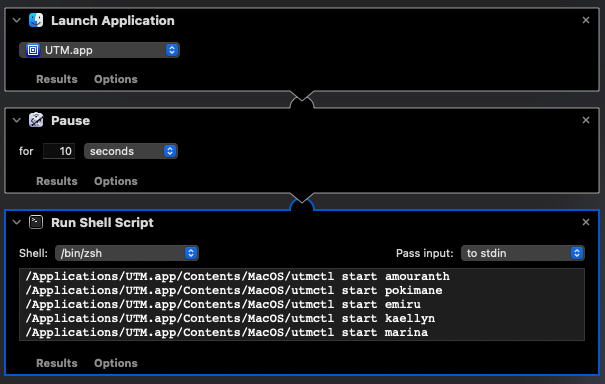Open the UTM.app application dropdown
Viewport: 605px width, 384px height.
tap(99, 50)
